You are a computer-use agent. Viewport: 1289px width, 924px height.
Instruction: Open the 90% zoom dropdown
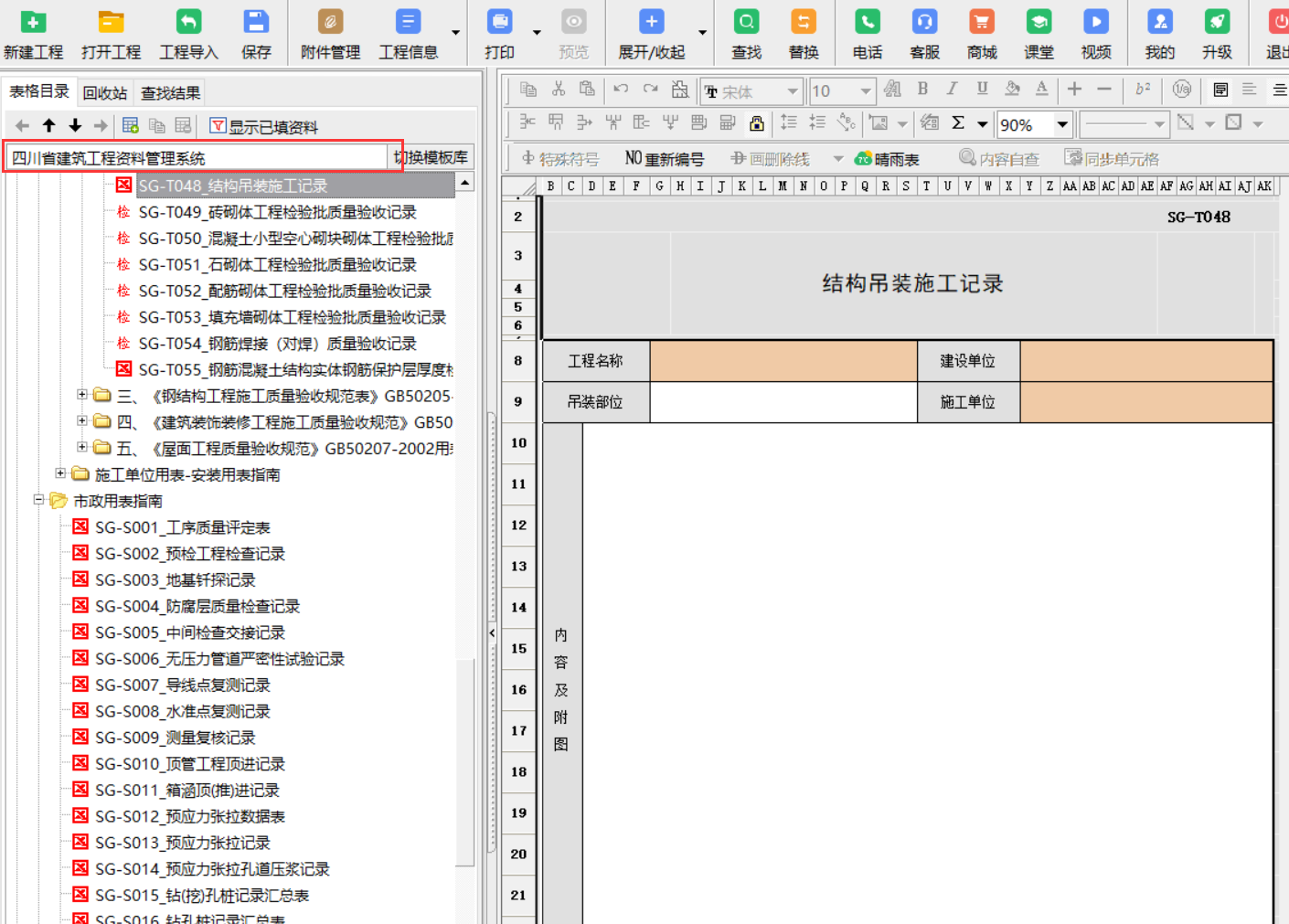click(x=1062, y=124)
